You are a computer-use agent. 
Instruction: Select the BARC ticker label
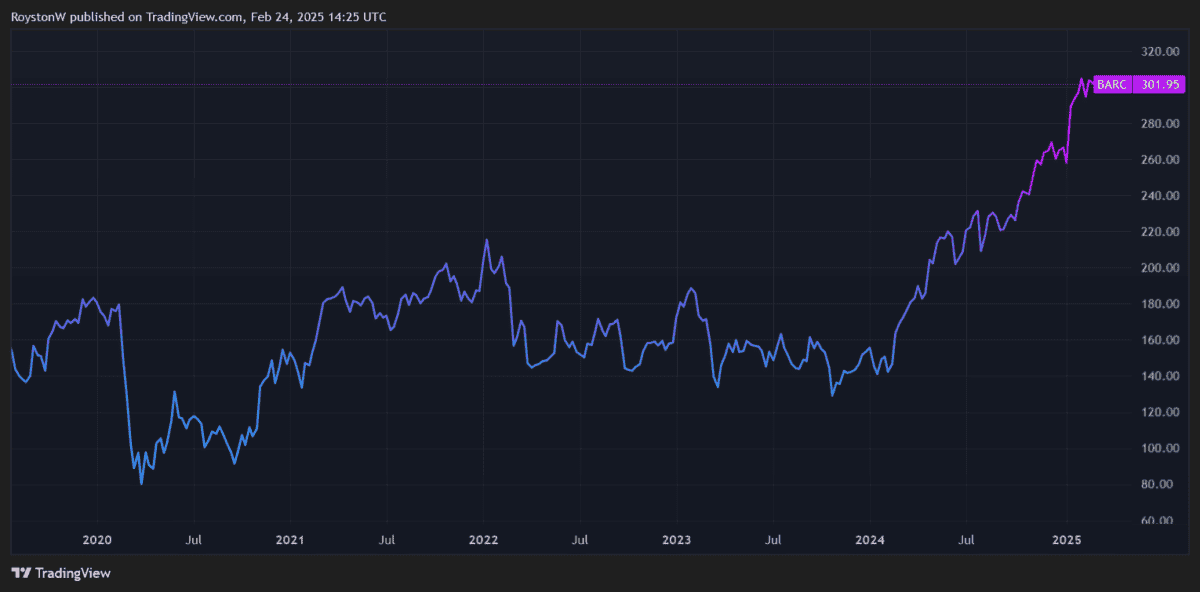pyautogui.click(x=1112, y=85)
